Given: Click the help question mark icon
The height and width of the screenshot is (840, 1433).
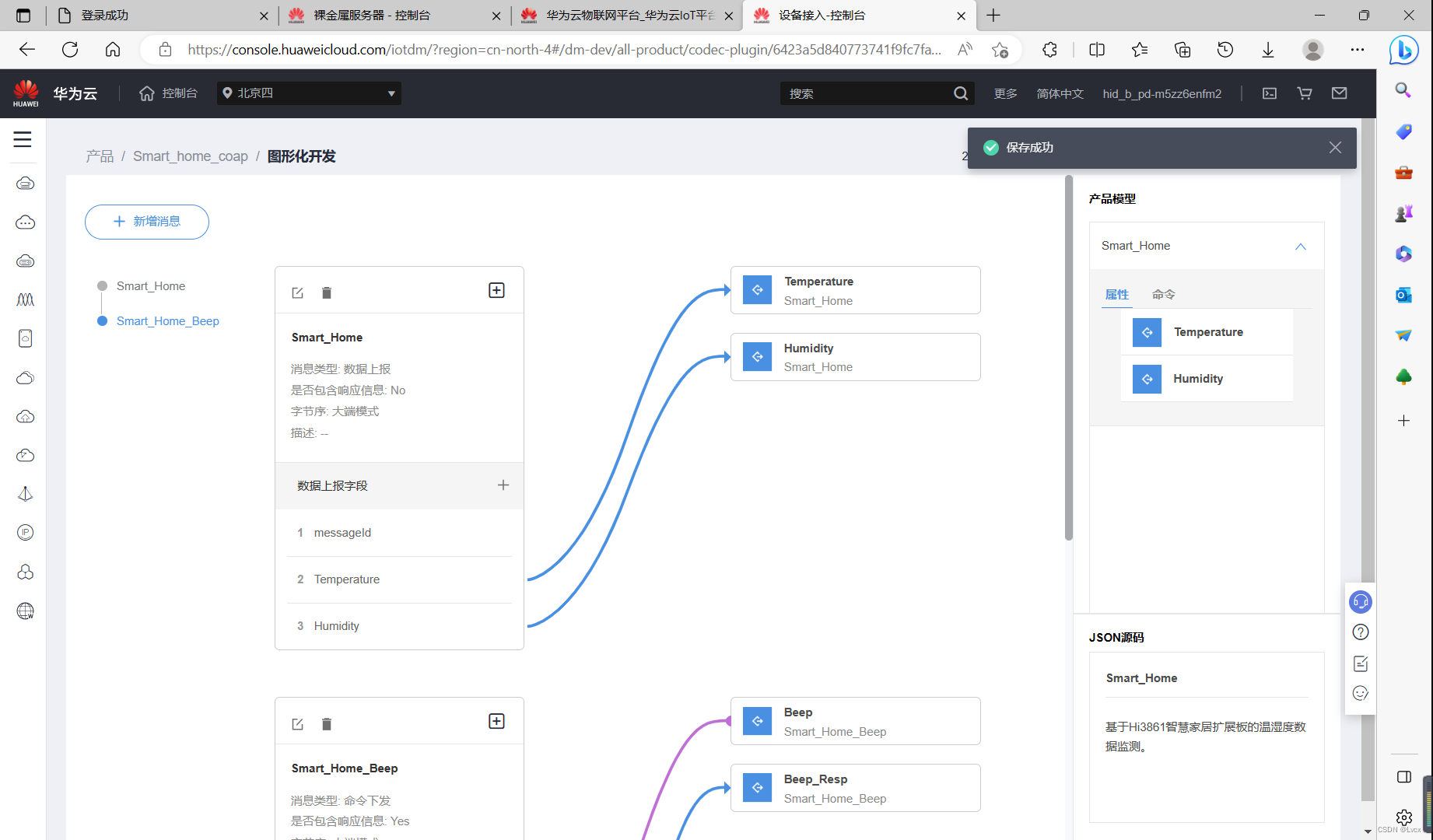Looking at the screenshot, I should point(1361,632).
